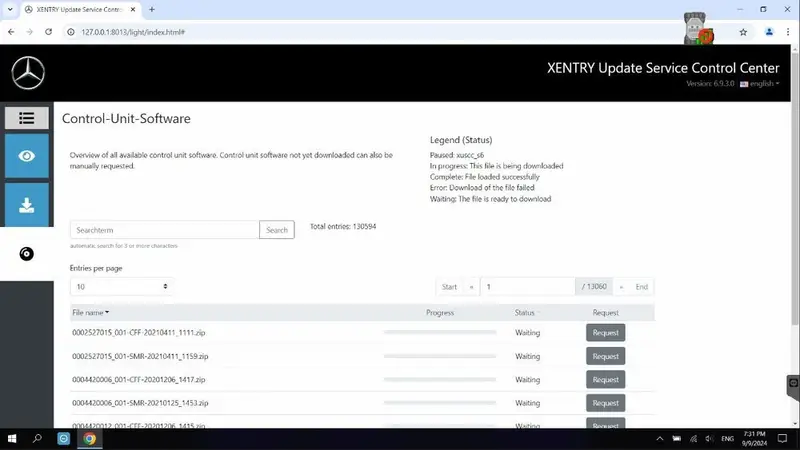
Task: Click the ENG language tray indicator
Action: point(728,439)
